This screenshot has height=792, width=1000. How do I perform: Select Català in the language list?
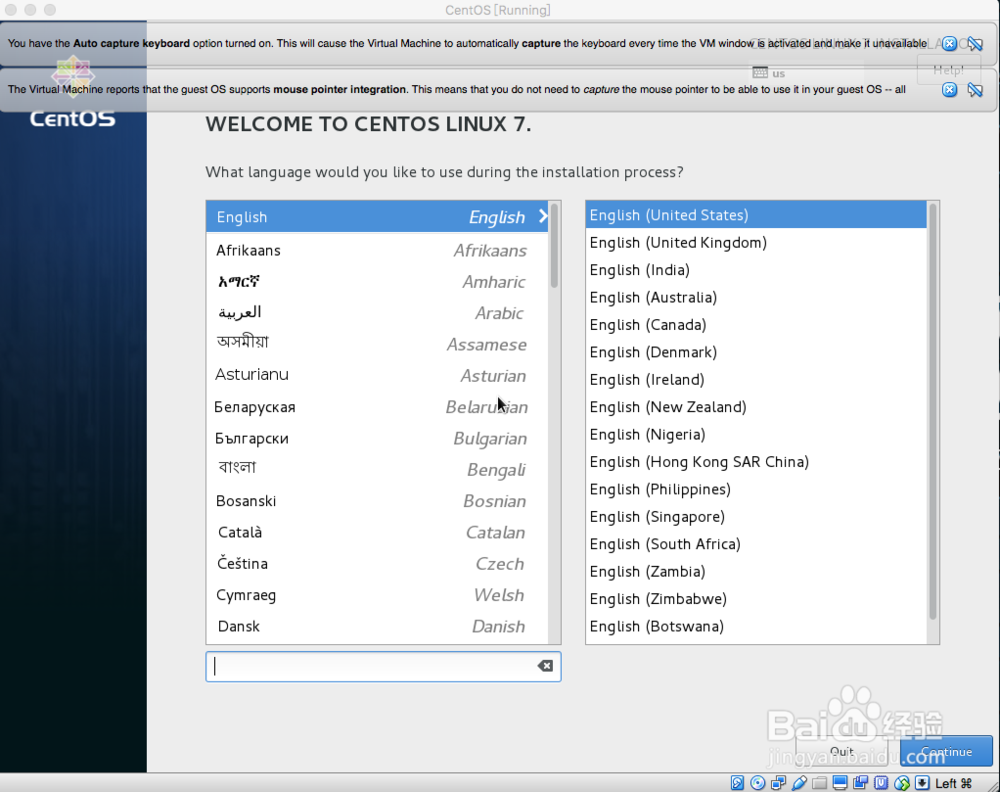tap(377, 532)
